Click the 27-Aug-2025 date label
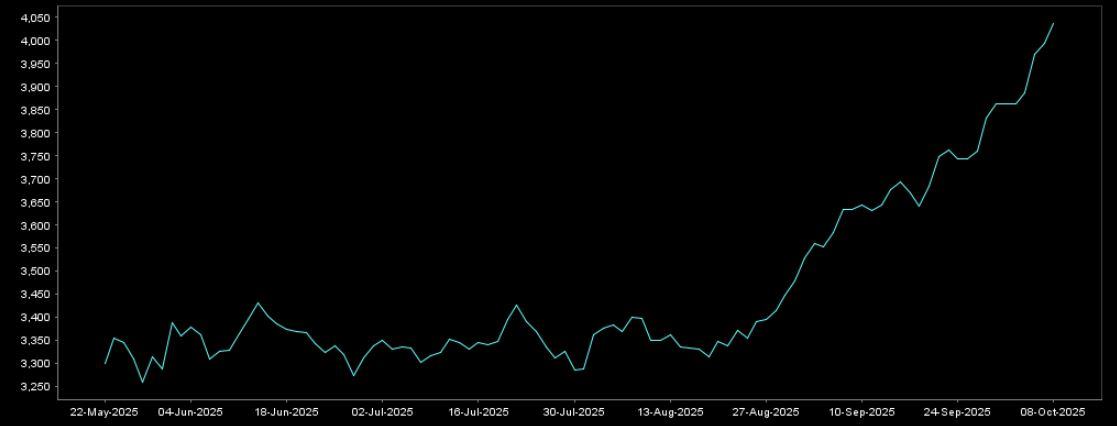The height and width of the screenshot is (426, 1117). pyautogui.click(x=766, y=412)
